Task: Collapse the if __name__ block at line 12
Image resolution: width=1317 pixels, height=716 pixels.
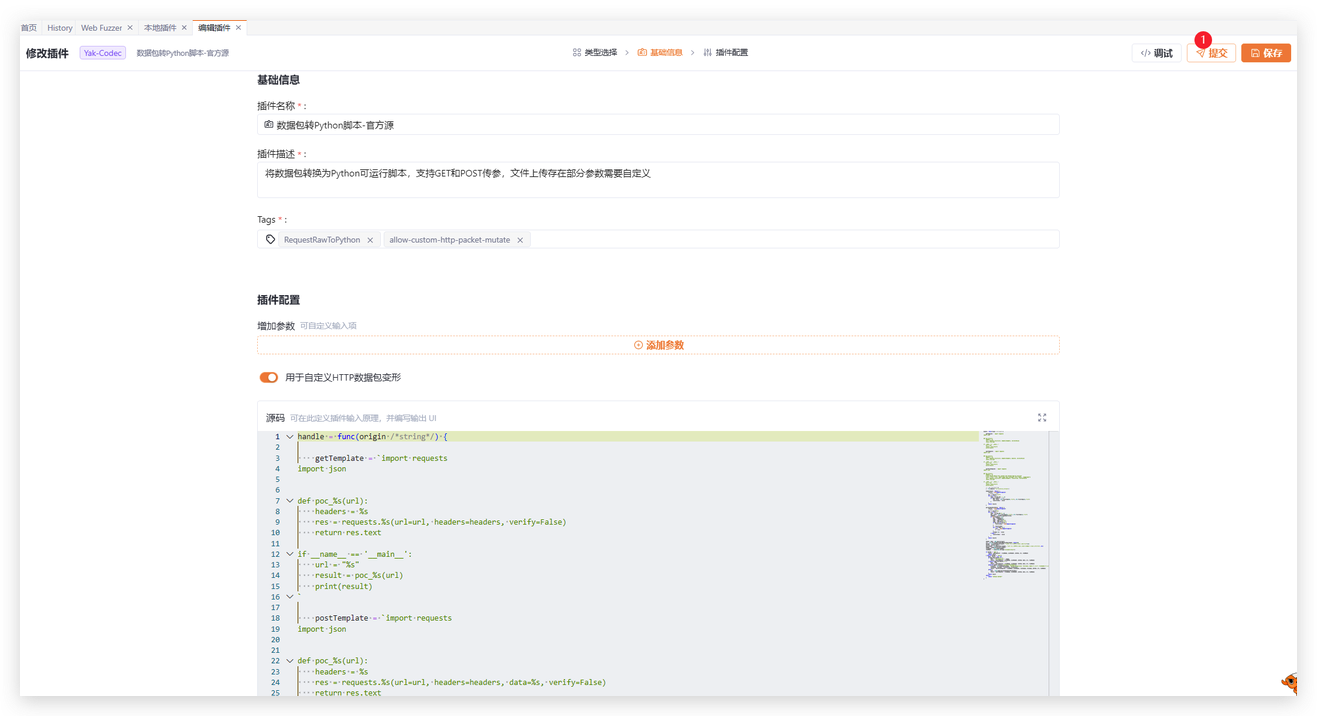Action: coord(290,554)
